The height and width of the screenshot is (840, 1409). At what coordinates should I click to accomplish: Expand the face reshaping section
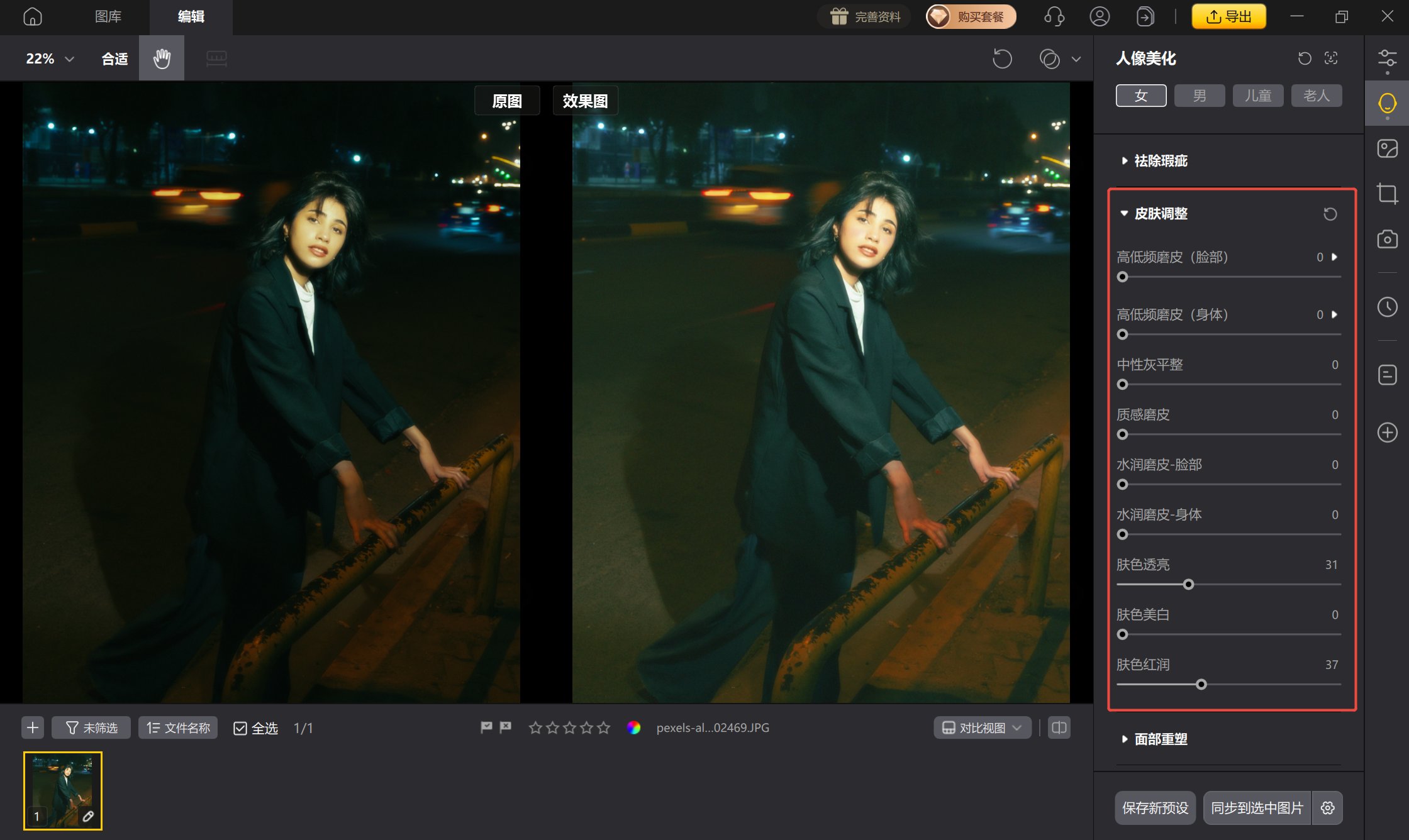coord(1161,739)
